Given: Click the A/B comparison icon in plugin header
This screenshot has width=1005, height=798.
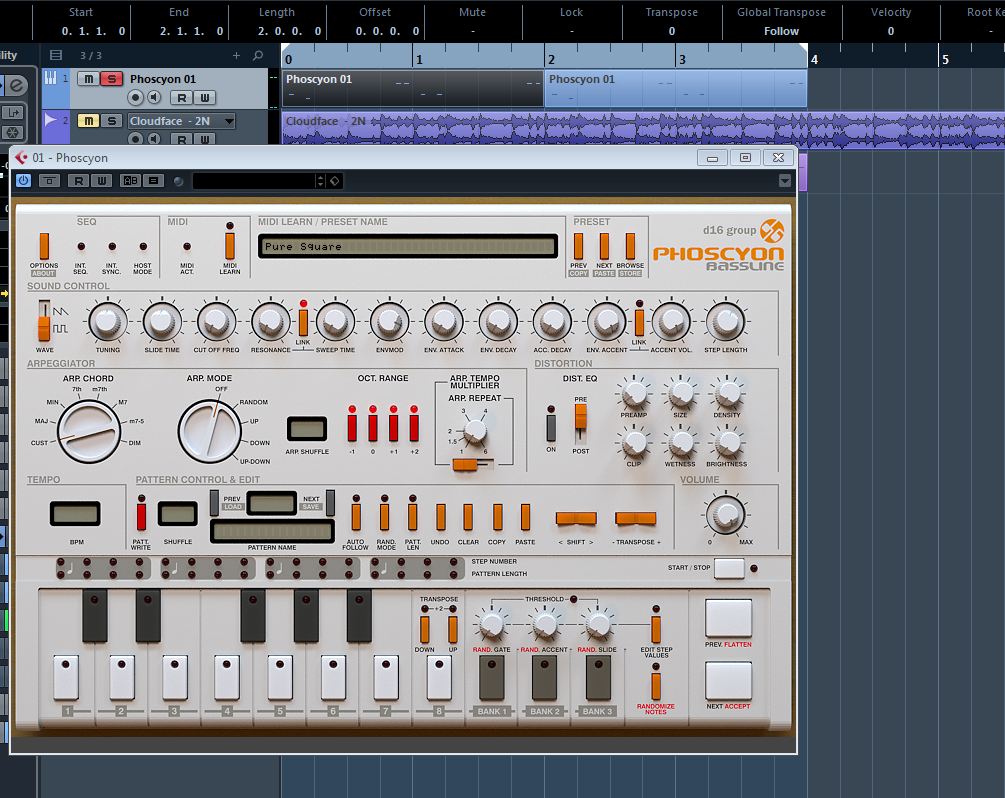Looking at the screenshot, I should coord(130,181).
